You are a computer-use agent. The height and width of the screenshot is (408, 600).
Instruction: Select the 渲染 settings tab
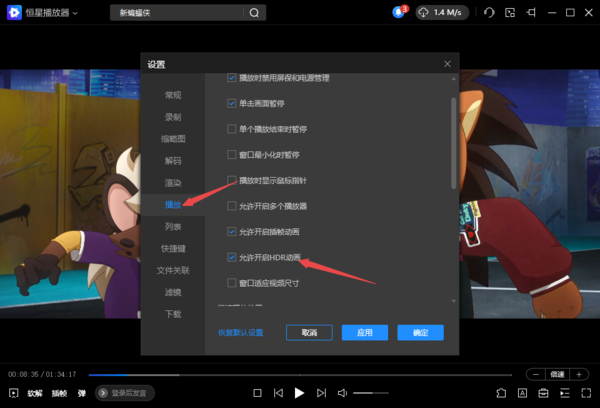(x=173, y=183)
